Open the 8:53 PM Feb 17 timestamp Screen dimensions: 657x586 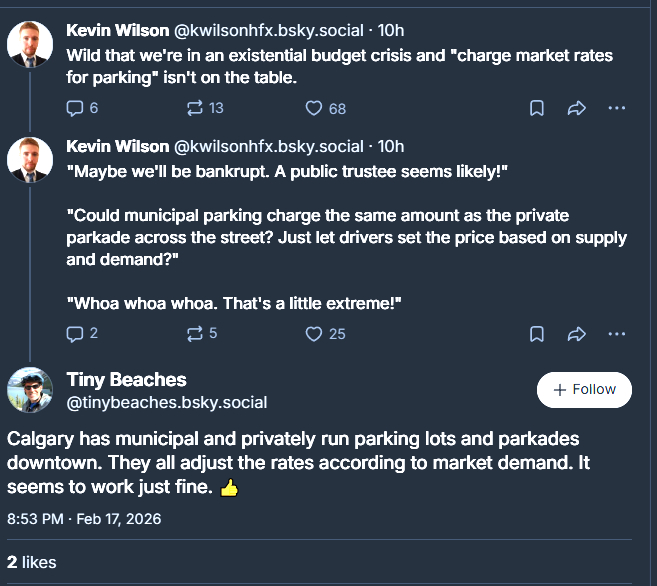click(84, 519)
